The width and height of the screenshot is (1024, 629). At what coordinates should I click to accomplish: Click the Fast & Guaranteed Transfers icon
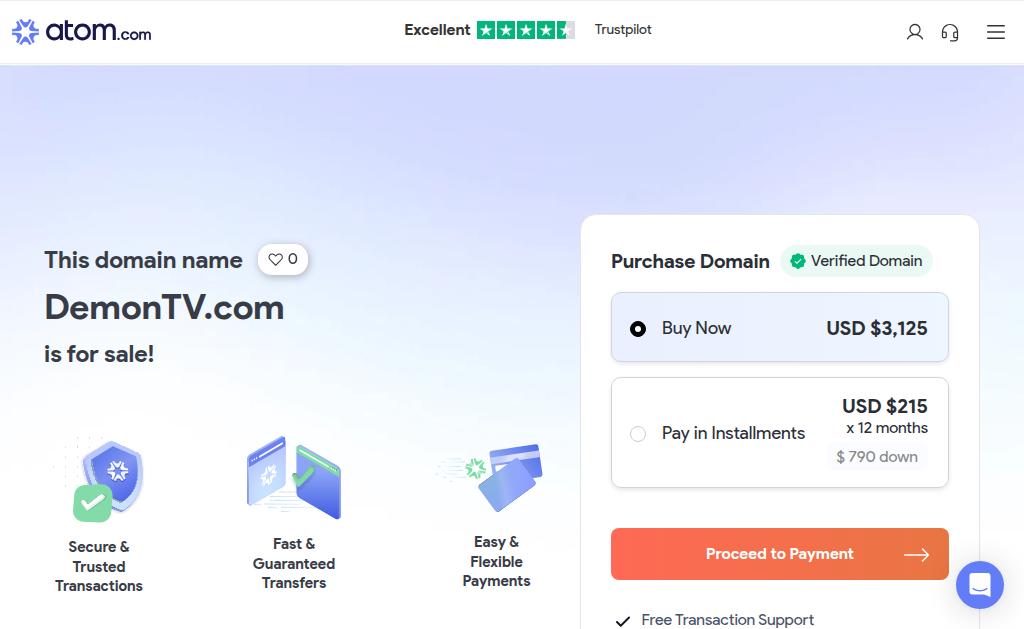294,477
